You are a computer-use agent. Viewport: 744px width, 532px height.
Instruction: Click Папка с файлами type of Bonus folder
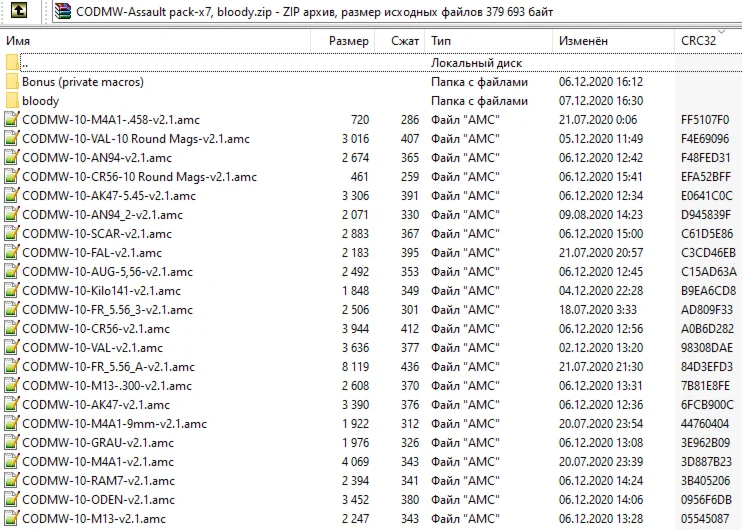pos(479,82)
